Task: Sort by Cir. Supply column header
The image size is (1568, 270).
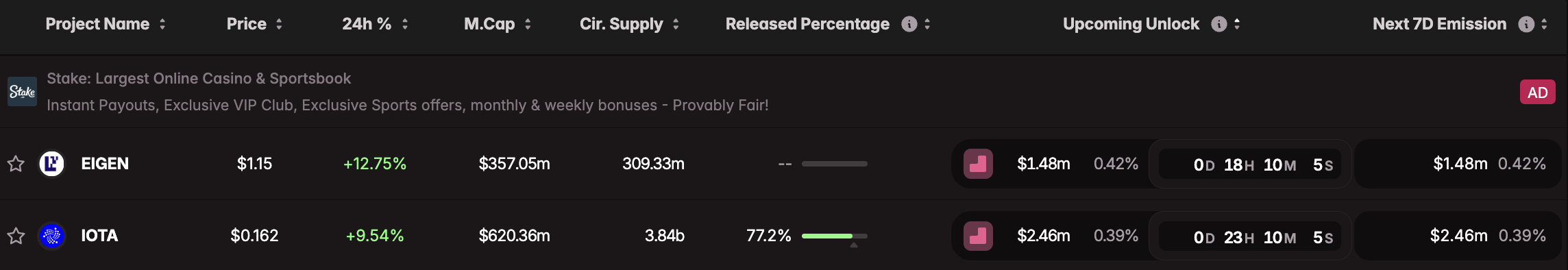Action: coord(629,24)
